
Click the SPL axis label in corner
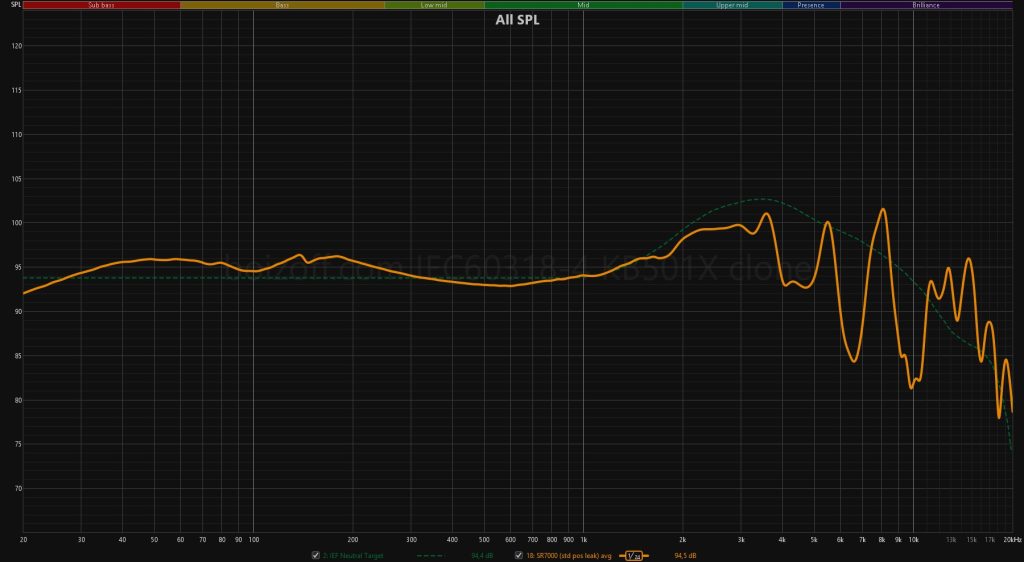coord(10,6)
